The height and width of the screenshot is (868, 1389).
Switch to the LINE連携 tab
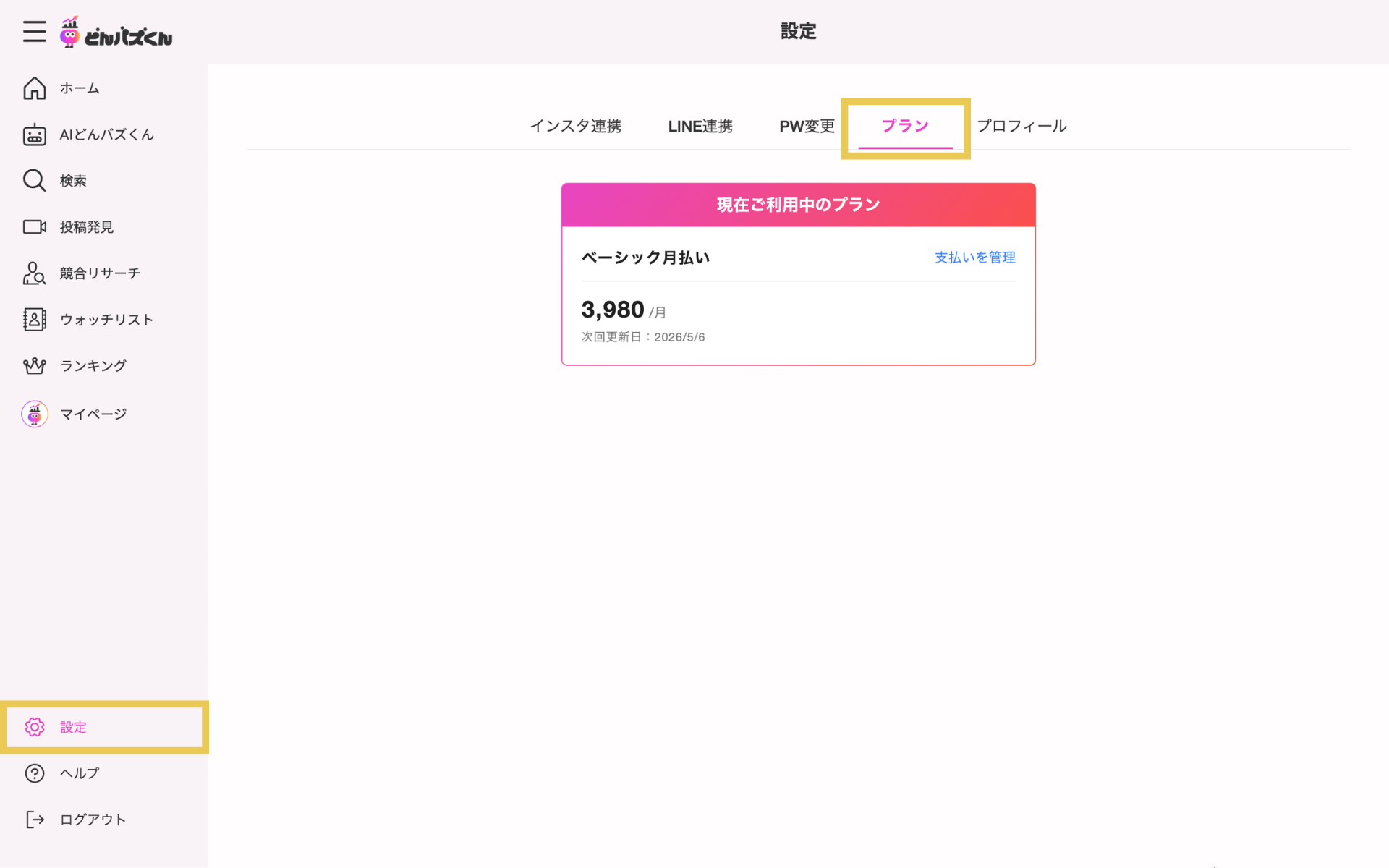point(700,126)
